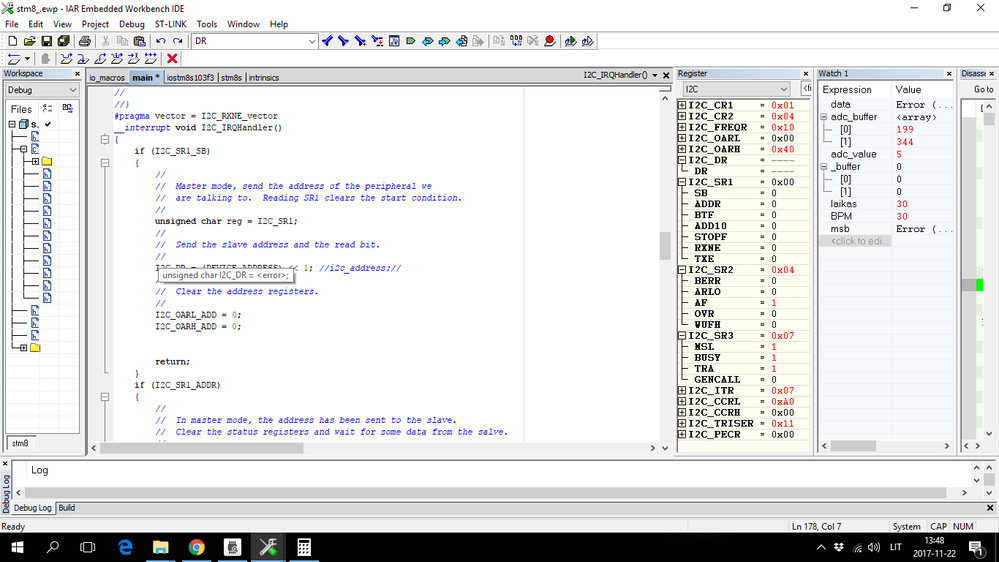Screen dimensions: 999x562
Task: Open the Debug configuration dropdown in Workspace
Action: [42, 90]
